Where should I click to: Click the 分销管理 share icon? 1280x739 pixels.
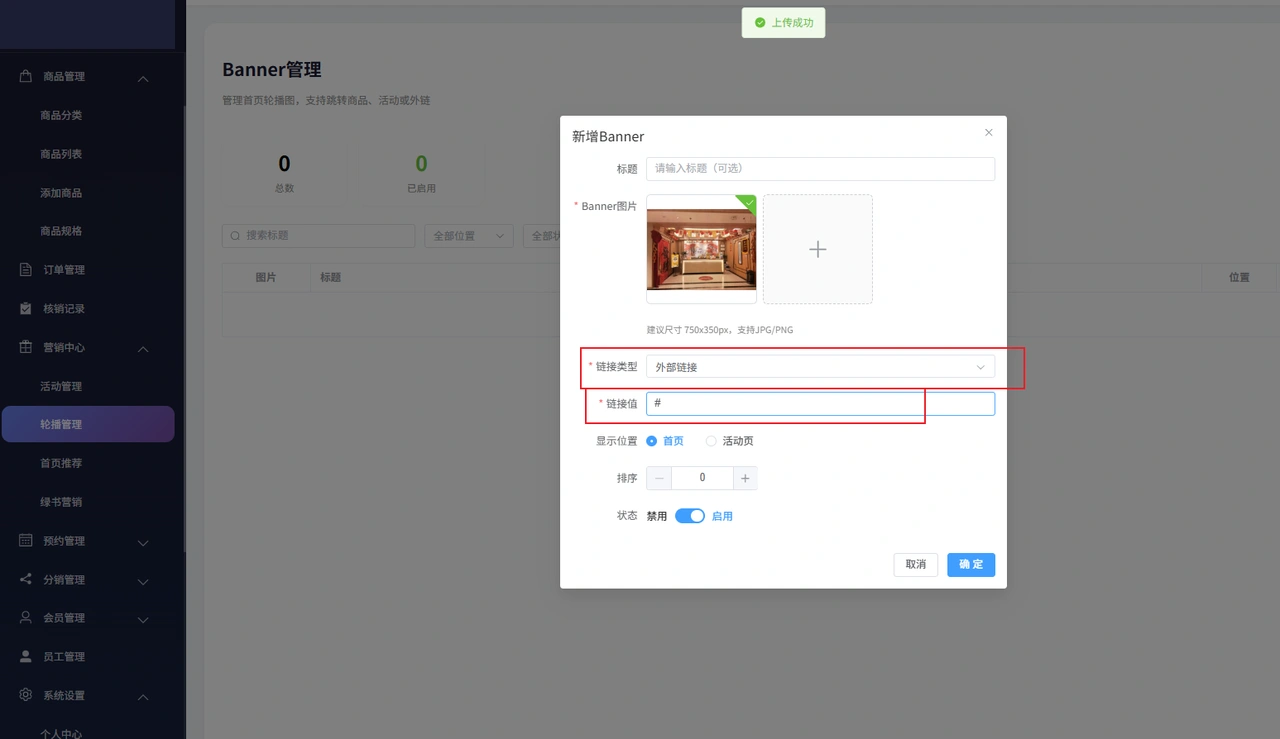(x=26, y=580)
